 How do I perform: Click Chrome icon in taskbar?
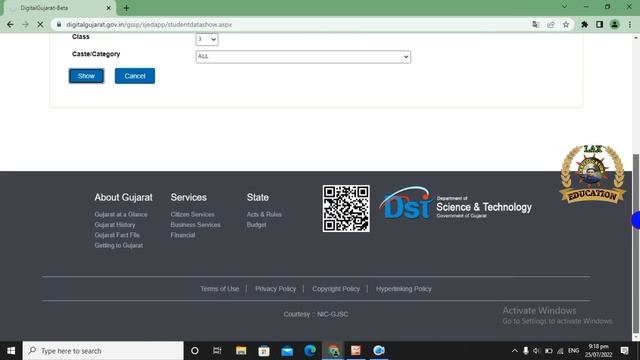click(x=333, y=351)
